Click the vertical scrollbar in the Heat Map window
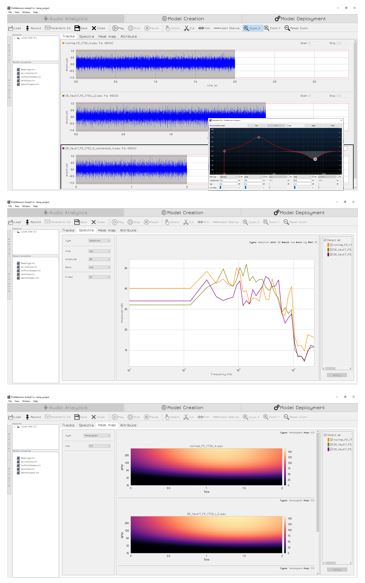Image resolution: width=365 pixels, height=583 pixels. (318, 481)
